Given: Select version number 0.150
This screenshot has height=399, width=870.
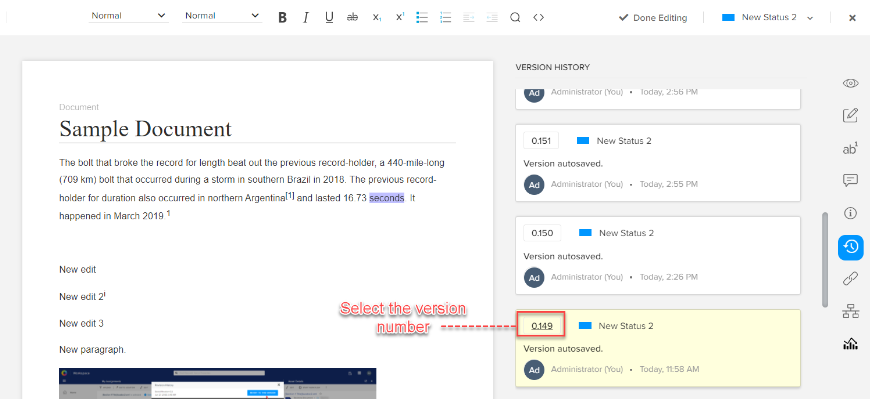Looking at the screenshot, I should click(542, 233).
